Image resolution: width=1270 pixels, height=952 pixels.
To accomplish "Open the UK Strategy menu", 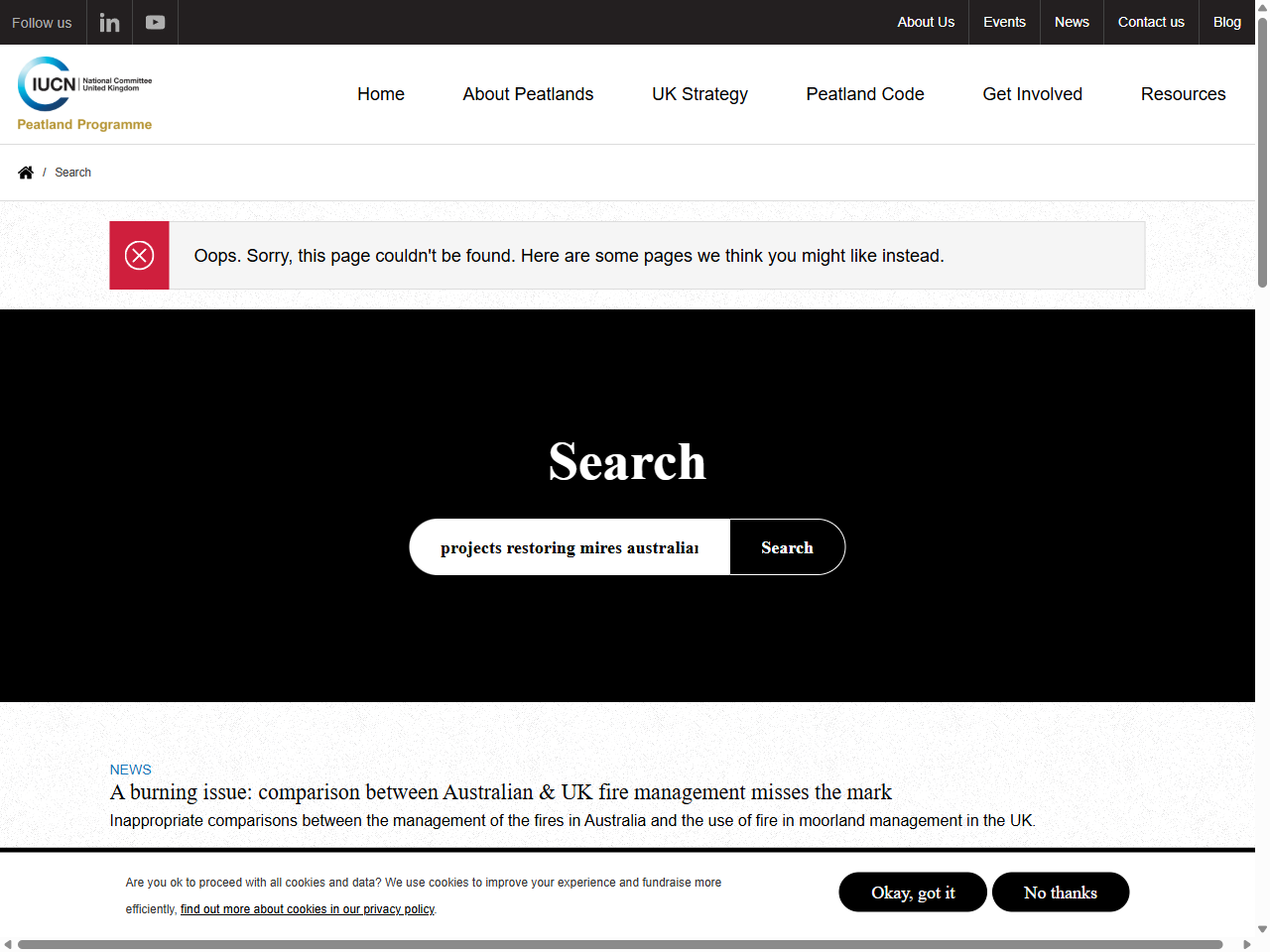I will tap(699, 94).
